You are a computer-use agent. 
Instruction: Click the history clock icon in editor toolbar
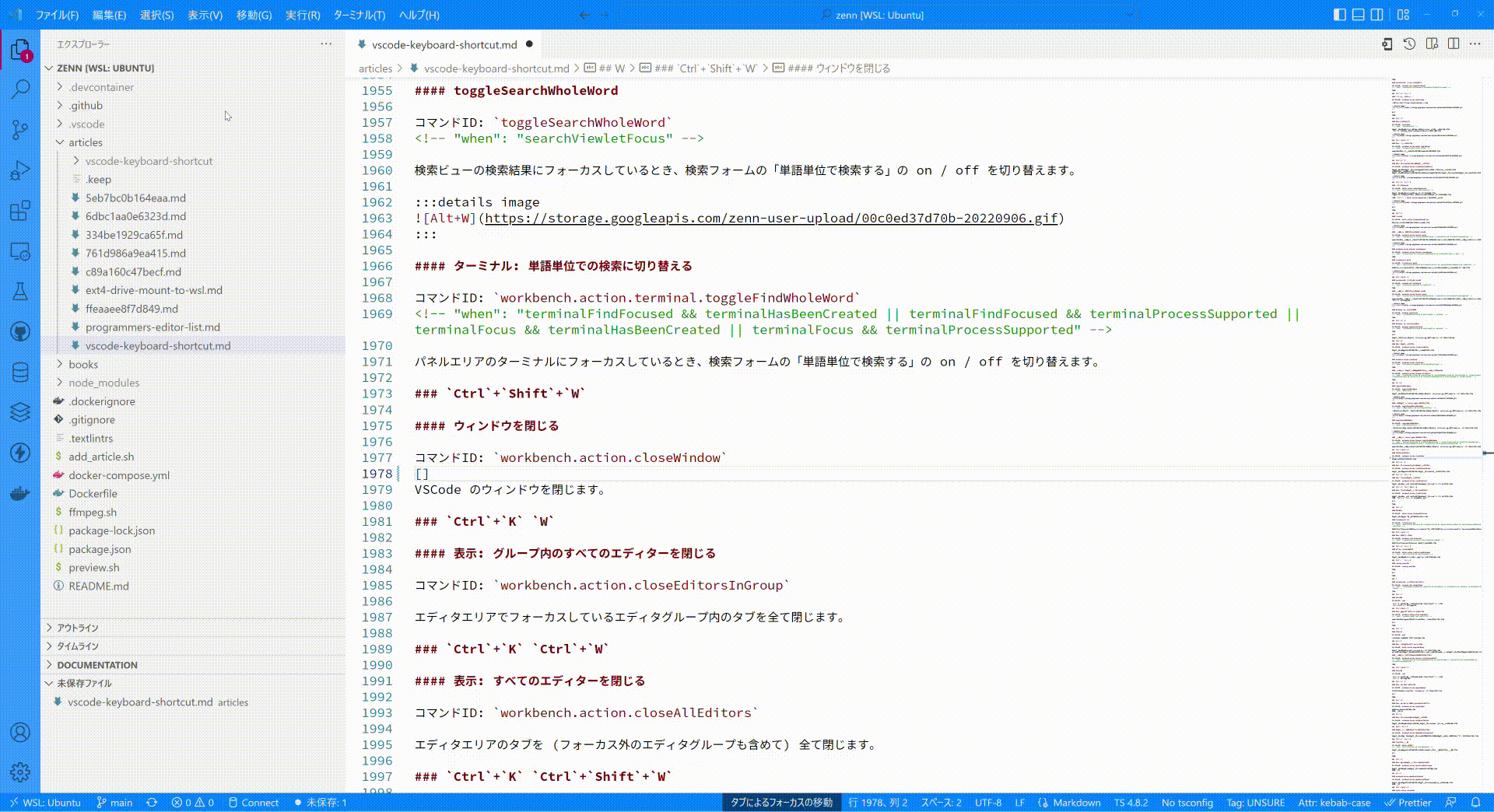pyautogui.click(x=1409, y=44)
